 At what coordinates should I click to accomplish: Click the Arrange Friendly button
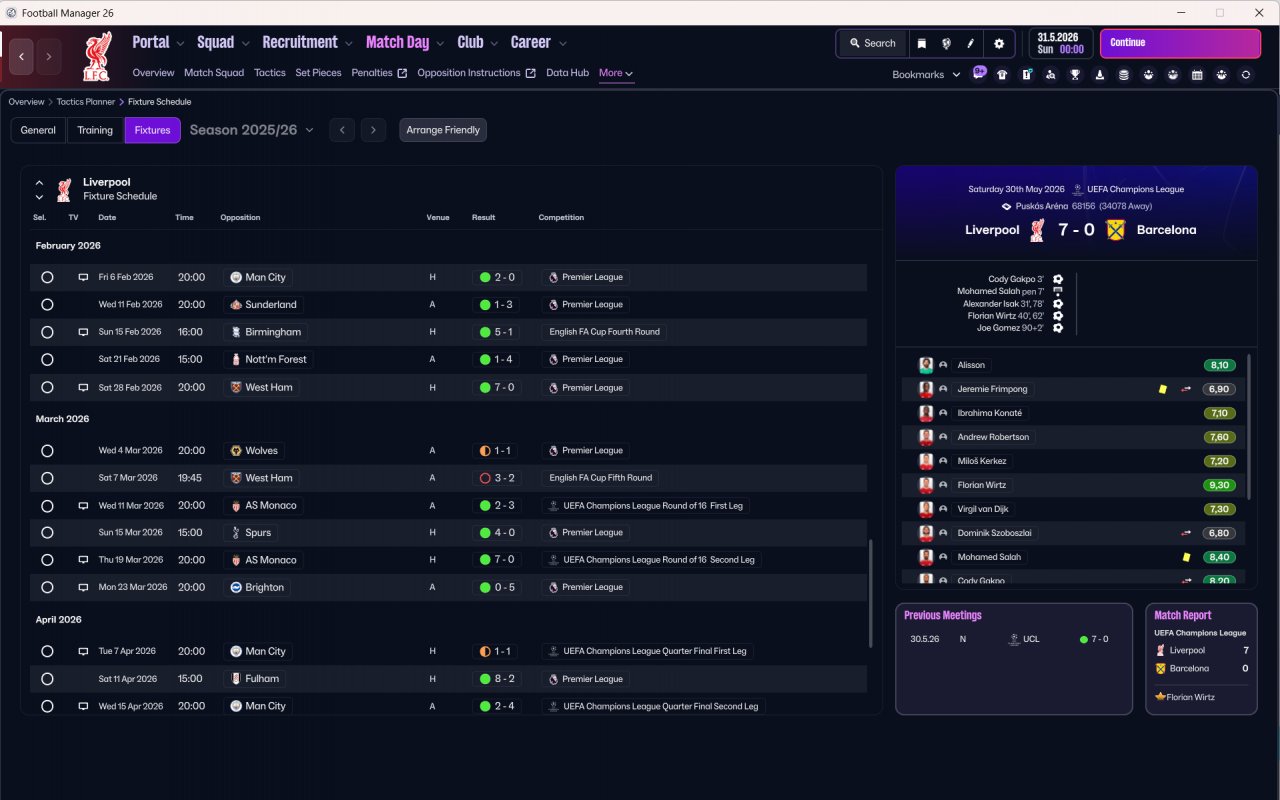click(443, 130)
